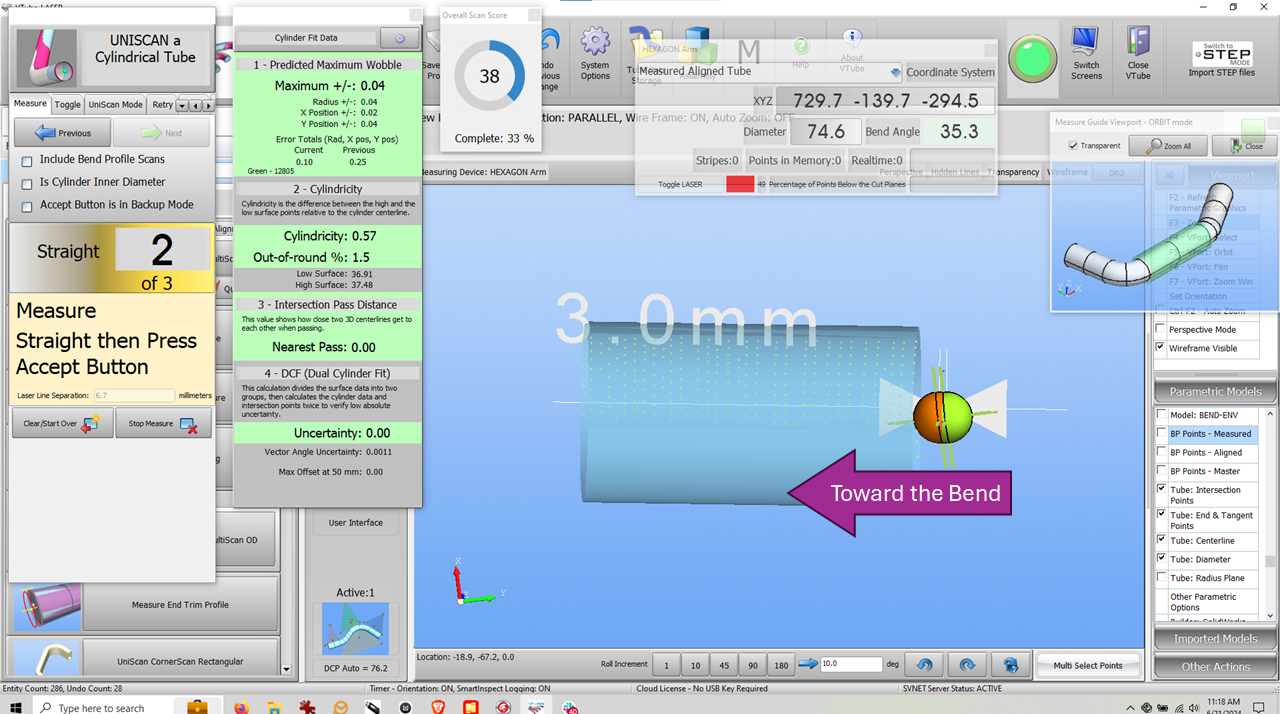Click left tab scroll arrow next to Retry

tap(195, 105)
